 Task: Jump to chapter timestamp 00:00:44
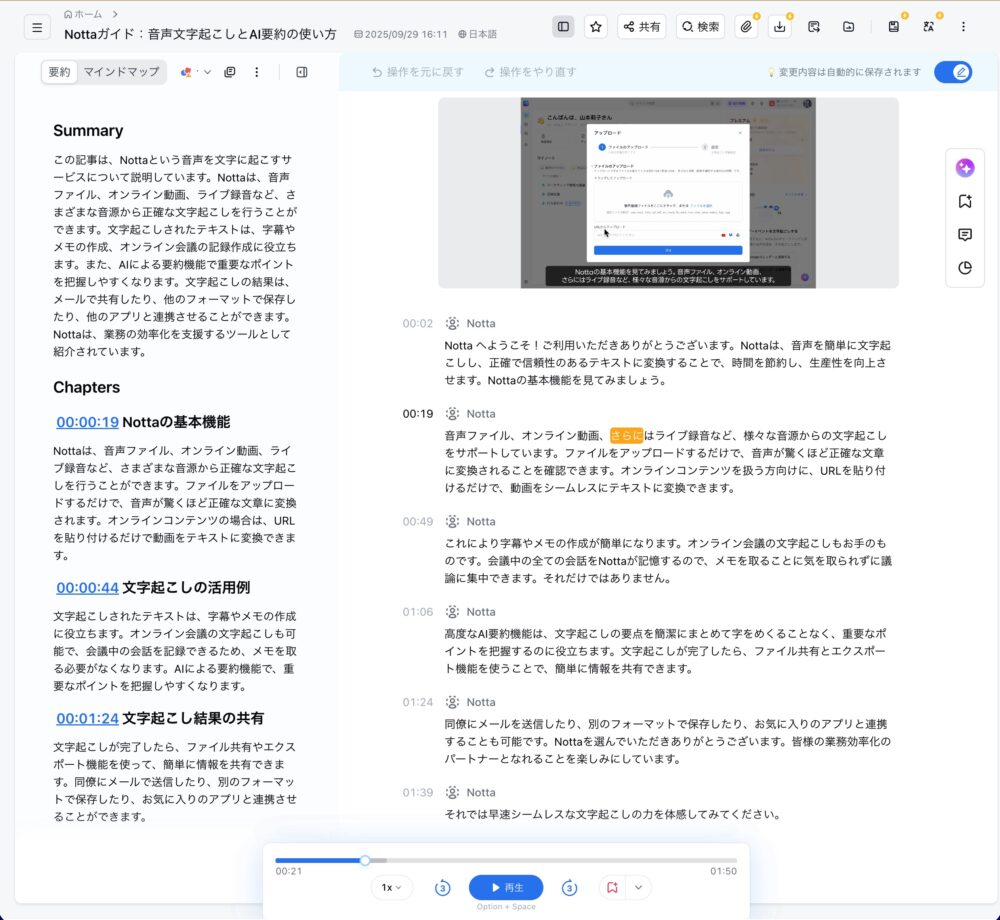click(x=87, y=587)
